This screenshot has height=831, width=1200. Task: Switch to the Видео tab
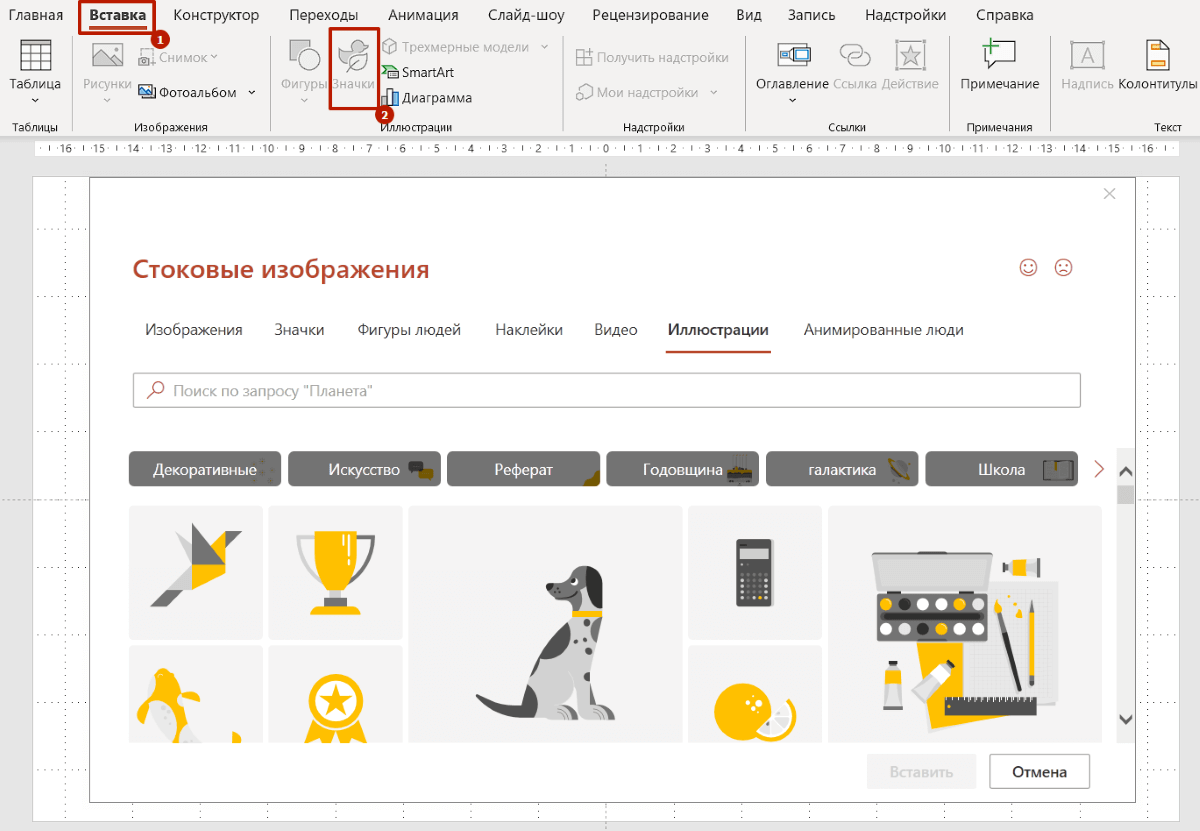(616, 330)
